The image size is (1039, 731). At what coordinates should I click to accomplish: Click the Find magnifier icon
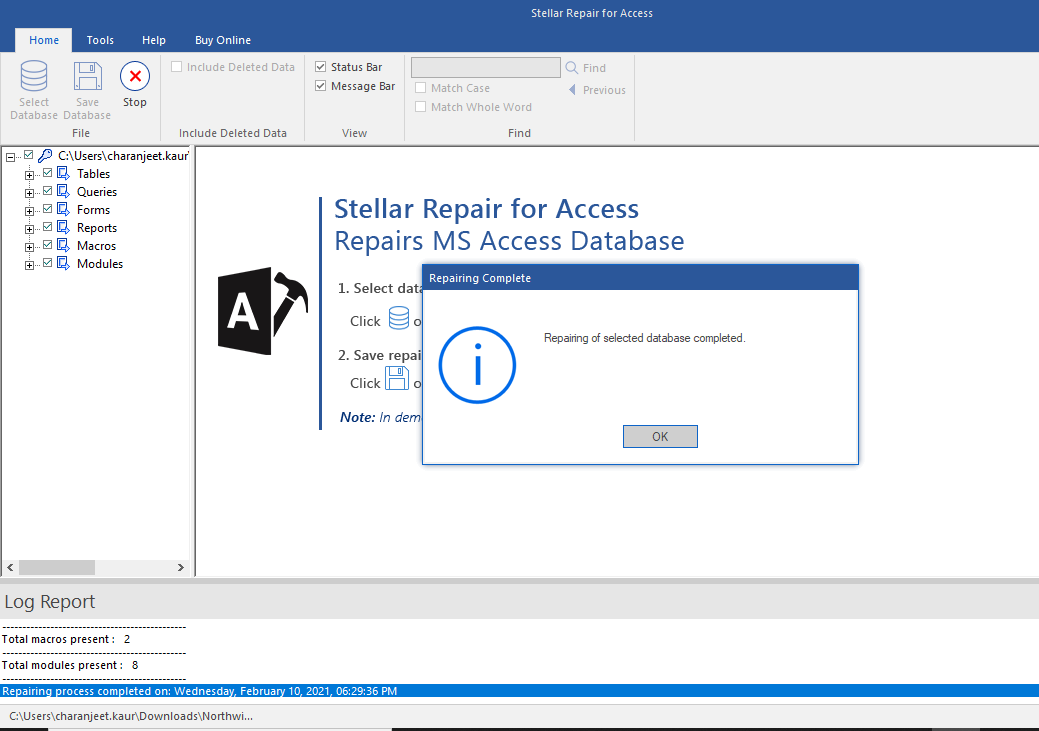click(572, 68)
